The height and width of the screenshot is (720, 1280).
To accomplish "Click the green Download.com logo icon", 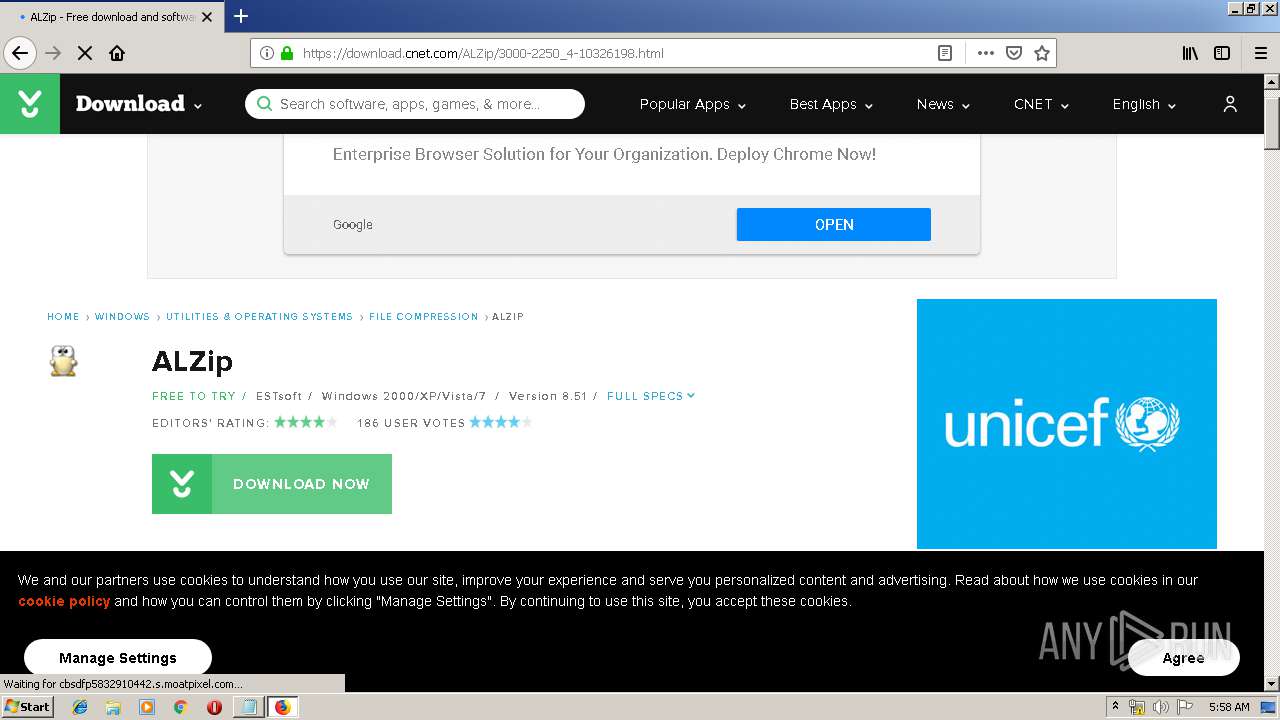I will [x=30, y=104].
